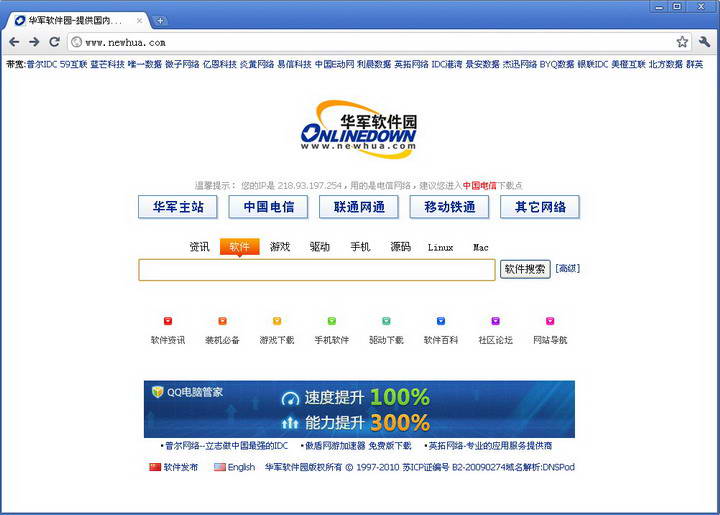Image resolution: width=720 pixels, height=515 pixels.
Task: Click the Chinese flag icon by 软件发布
Action: tap(155, 467)
